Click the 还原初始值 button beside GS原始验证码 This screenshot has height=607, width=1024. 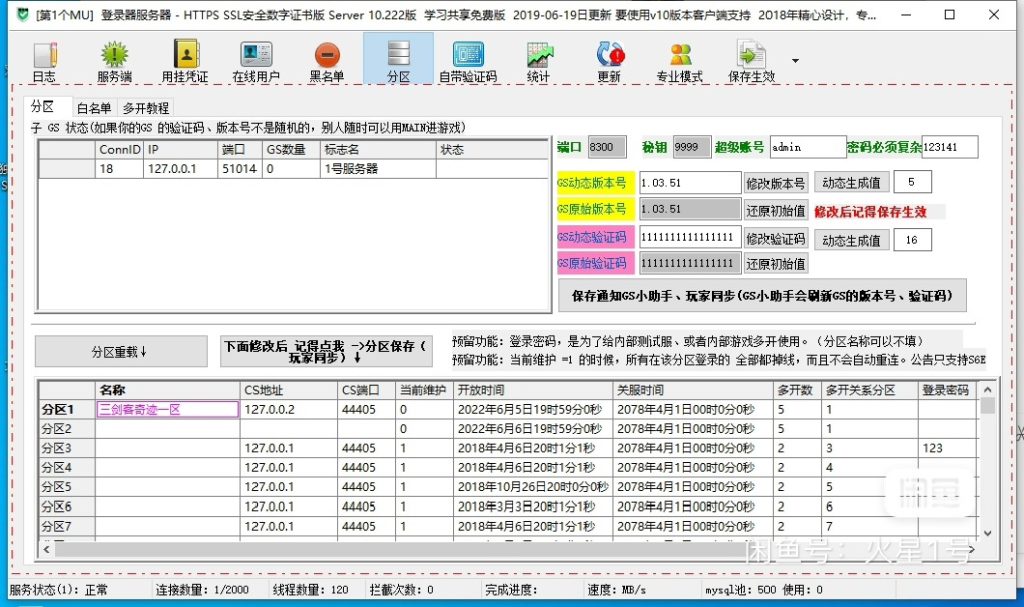(x=775, y=264)
